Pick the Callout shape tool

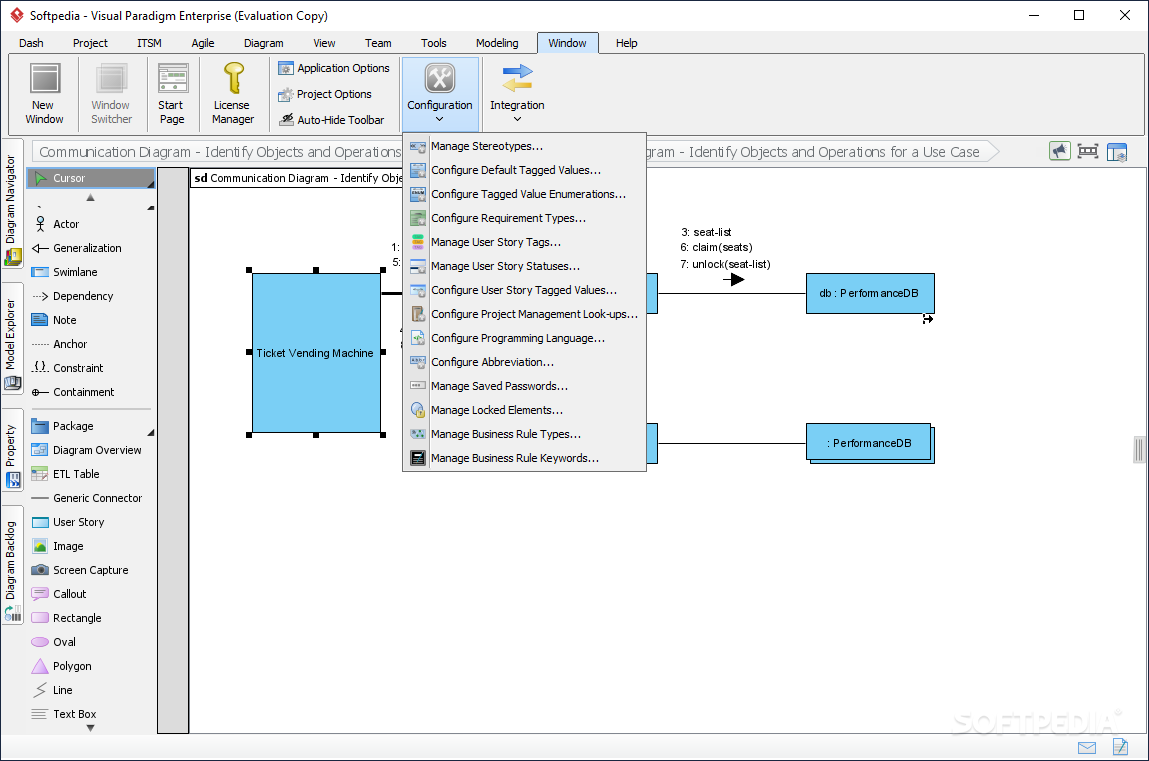(91, 594)
